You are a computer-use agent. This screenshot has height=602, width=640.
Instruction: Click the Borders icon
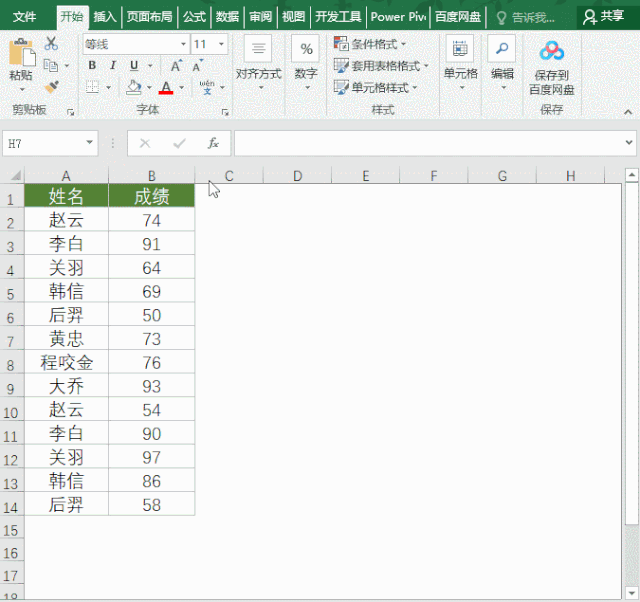[93, 87]
